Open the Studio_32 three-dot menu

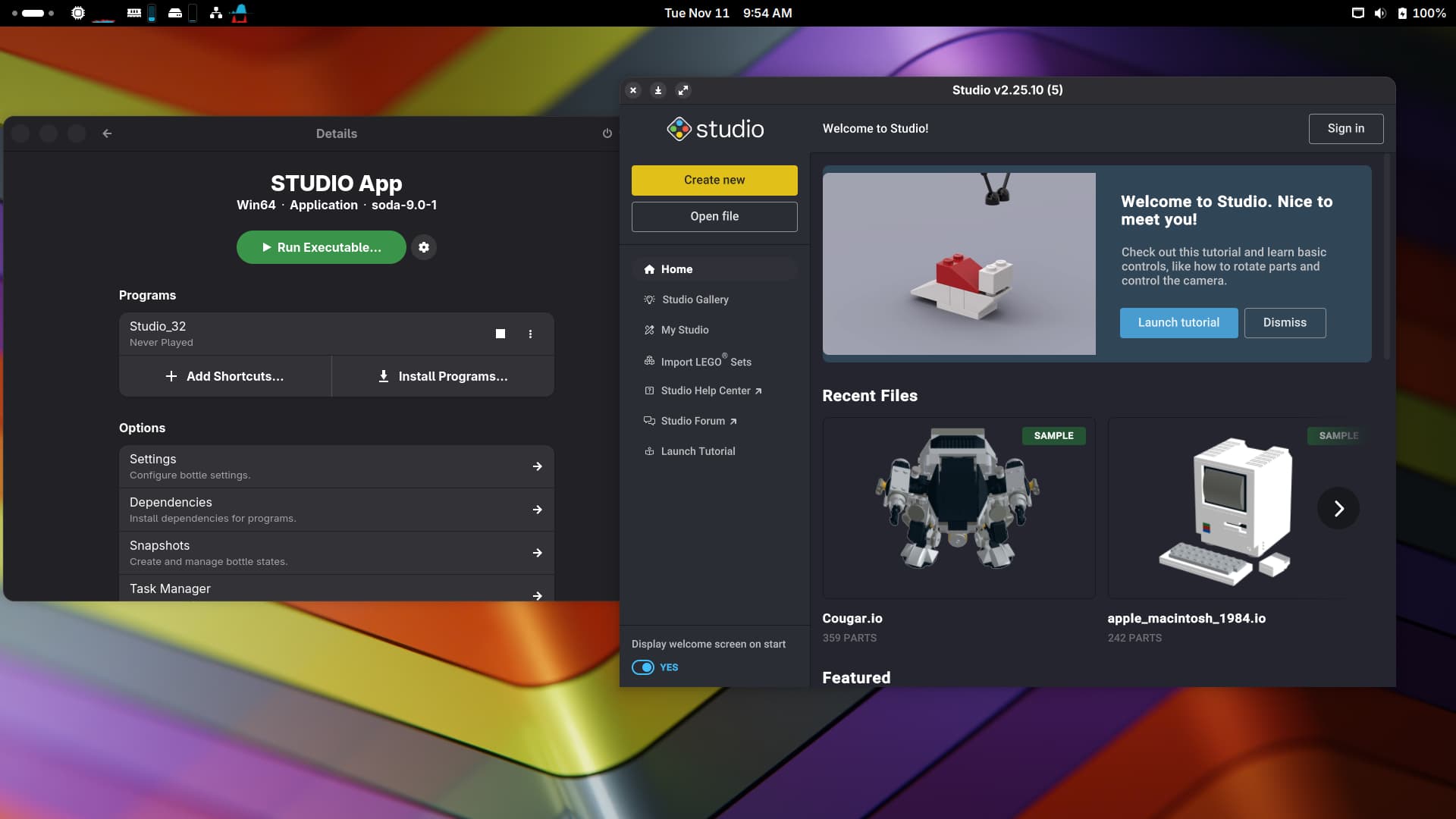click(530, 334)
